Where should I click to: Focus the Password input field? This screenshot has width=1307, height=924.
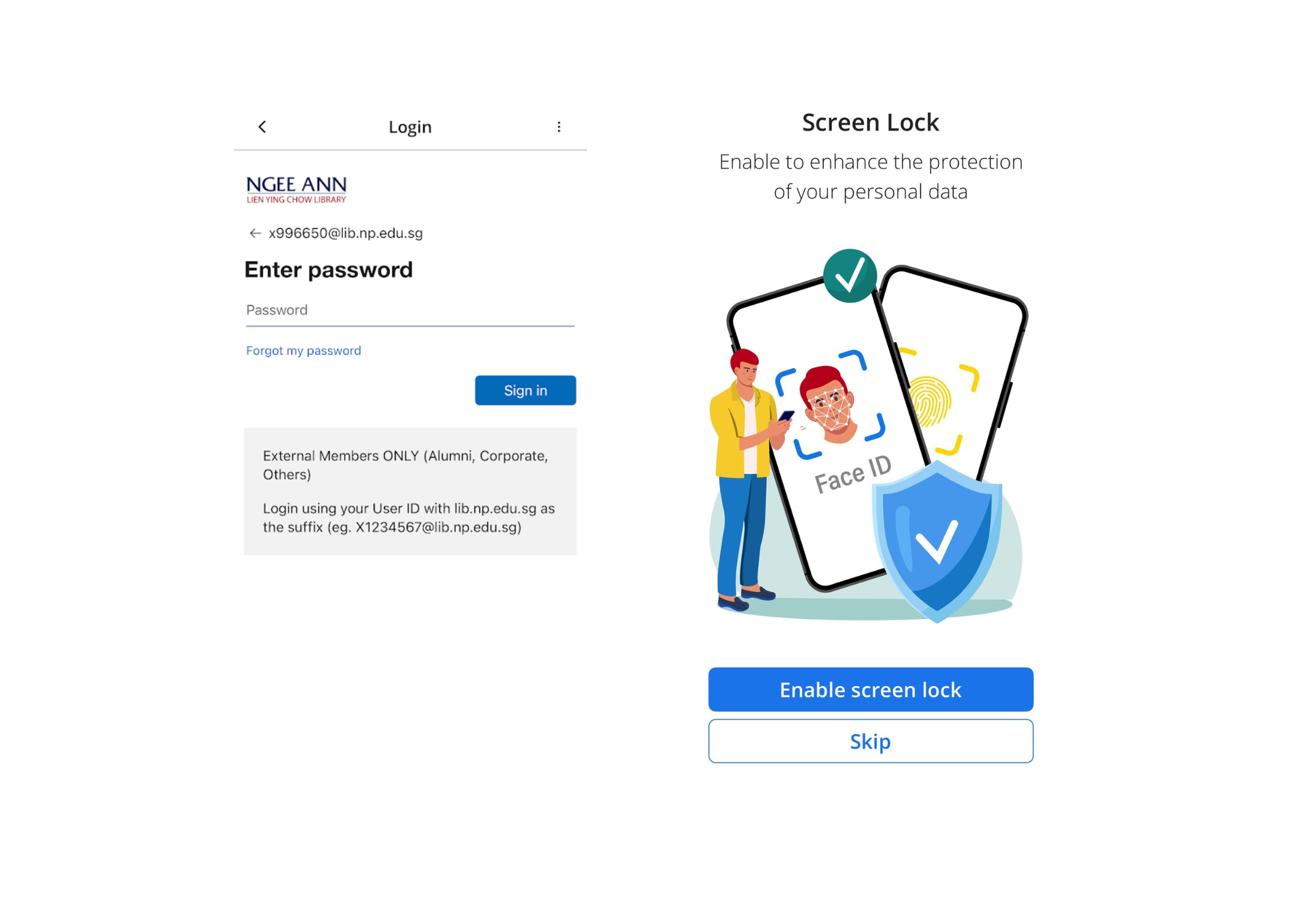[x=410, y=310]
